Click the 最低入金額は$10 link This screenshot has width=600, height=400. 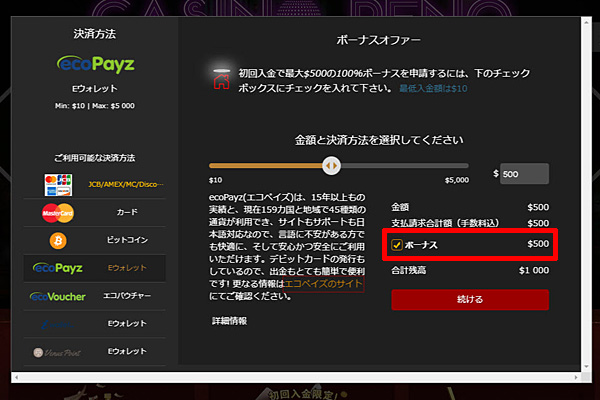(433, 89)
